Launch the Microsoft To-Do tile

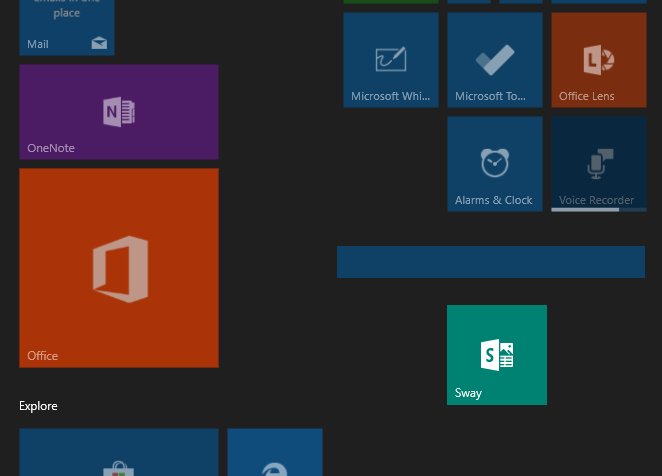(x=495, y=60)
